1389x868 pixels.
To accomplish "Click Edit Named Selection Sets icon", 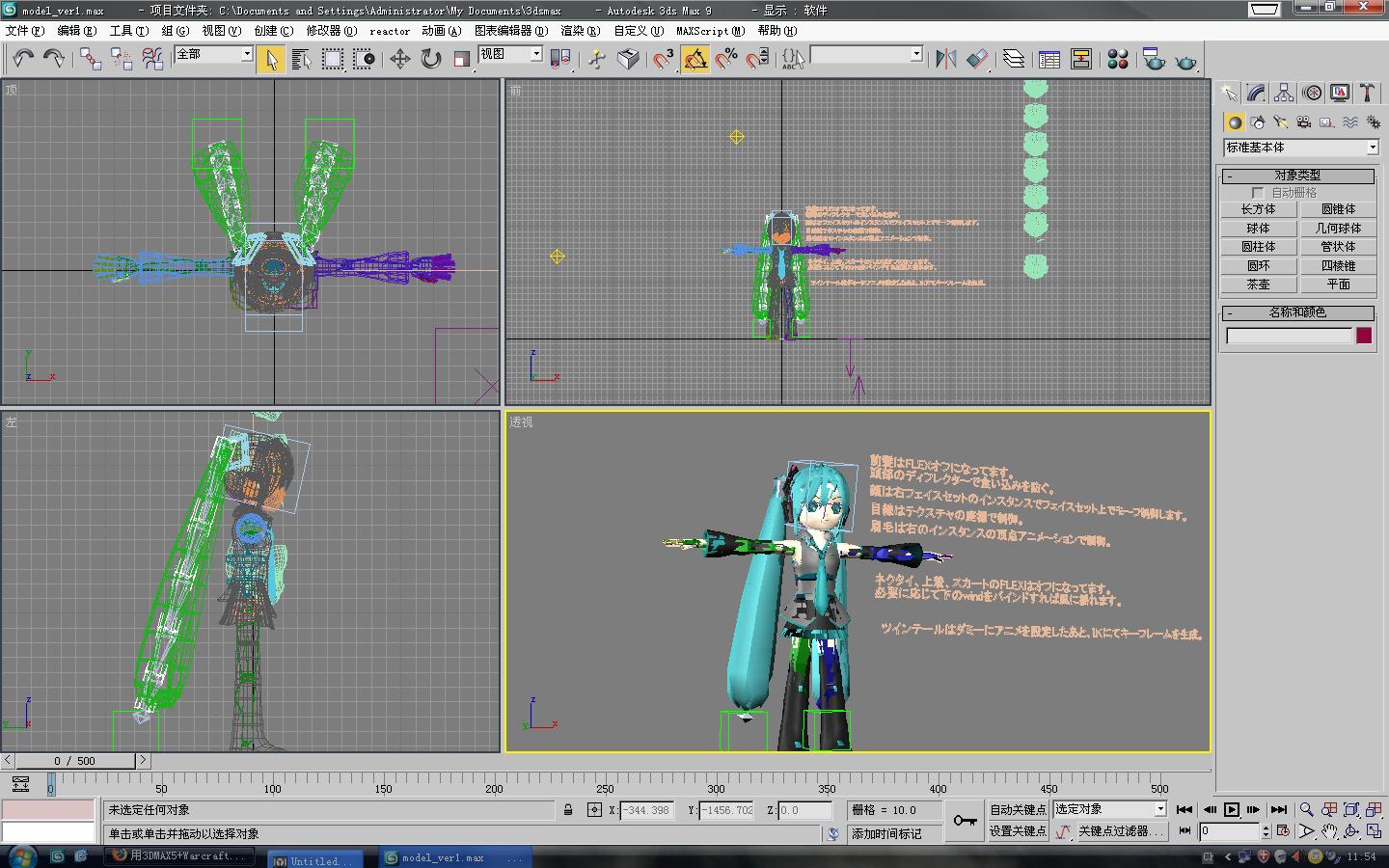I will pyautogui.click(x=793, y=59).
